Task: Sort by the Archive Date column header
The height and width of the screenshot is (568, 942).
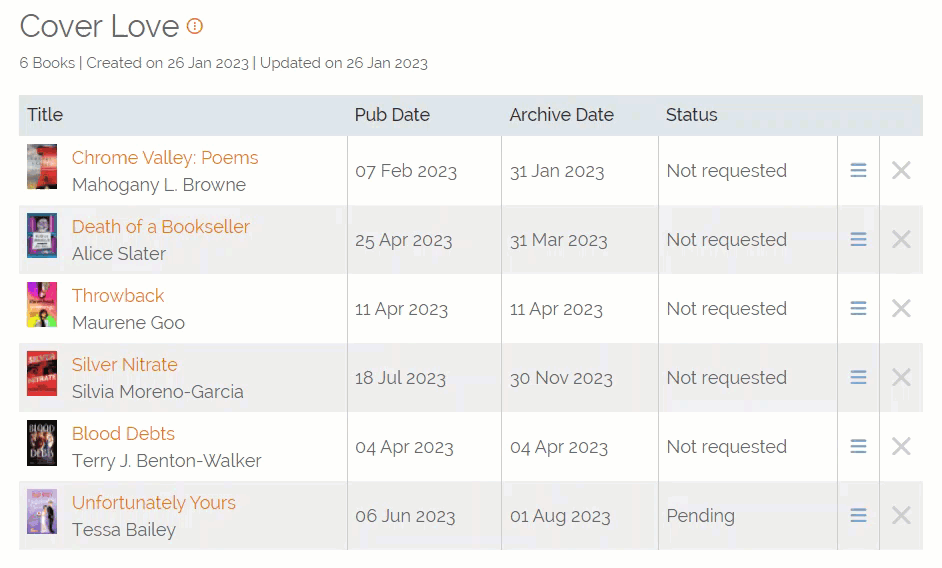Action: (561, 115)
